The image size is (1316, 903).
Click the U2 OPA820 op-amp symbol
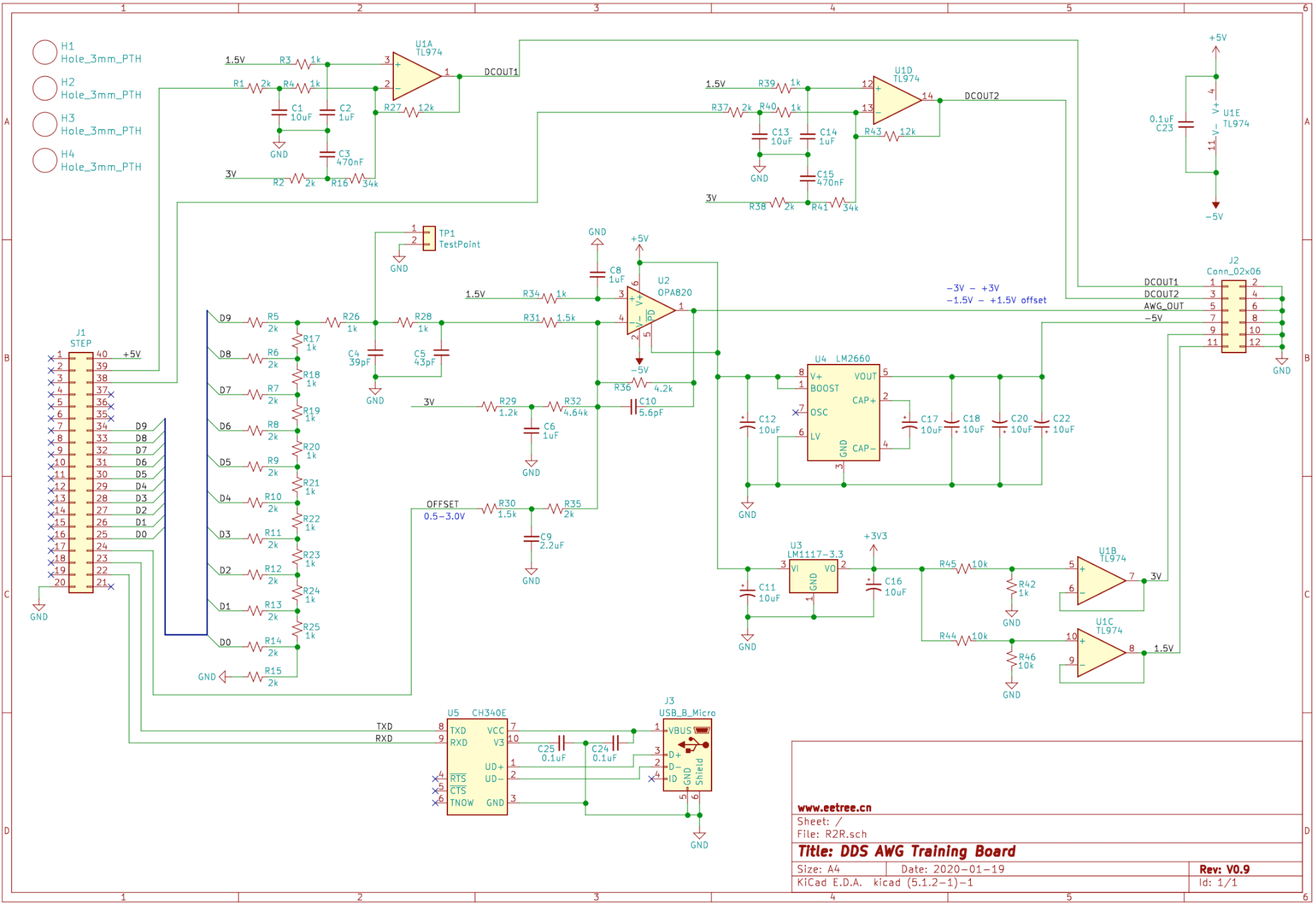tap(650, 311)
